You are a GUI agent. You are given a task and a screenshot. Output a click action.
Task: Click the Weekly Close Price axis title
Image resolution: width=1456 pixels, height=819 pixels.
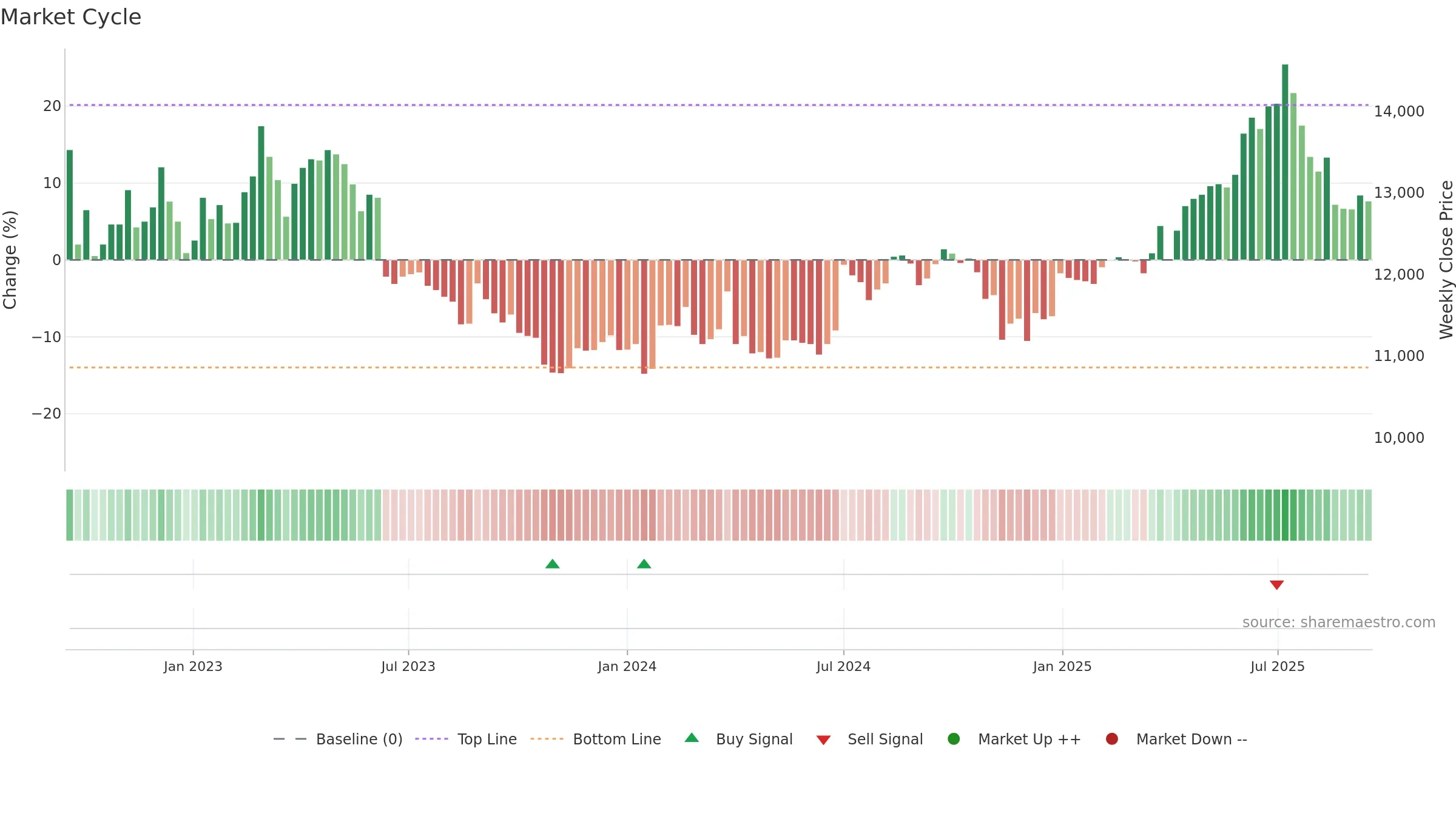coord(1446,260)
